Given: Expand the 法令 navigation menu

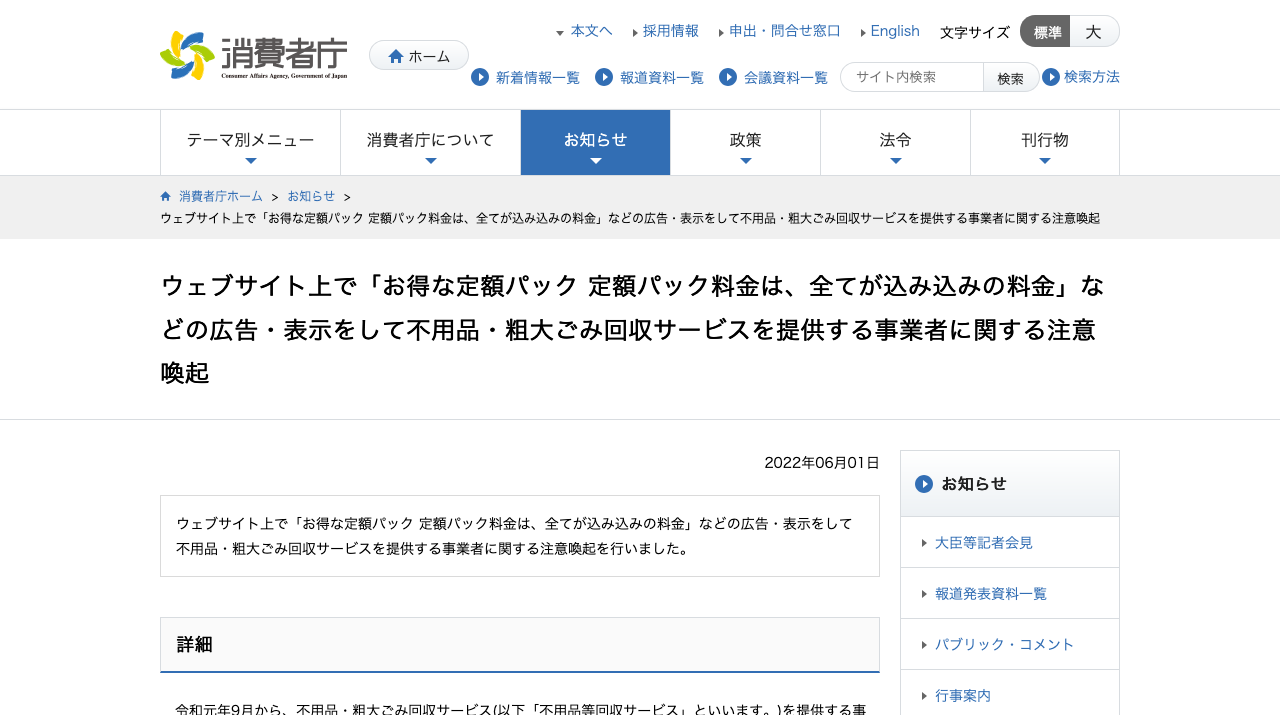Looking at the screenshot, I should click(896, 143).
